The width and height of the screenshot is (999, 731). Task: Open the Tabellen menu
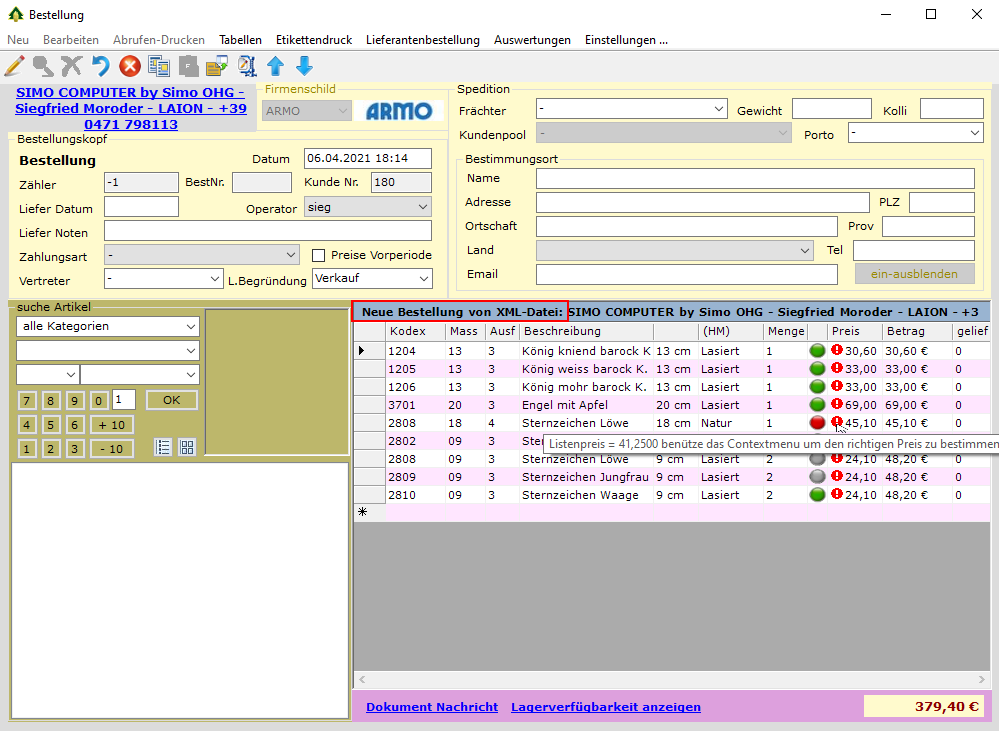[240, 40]
